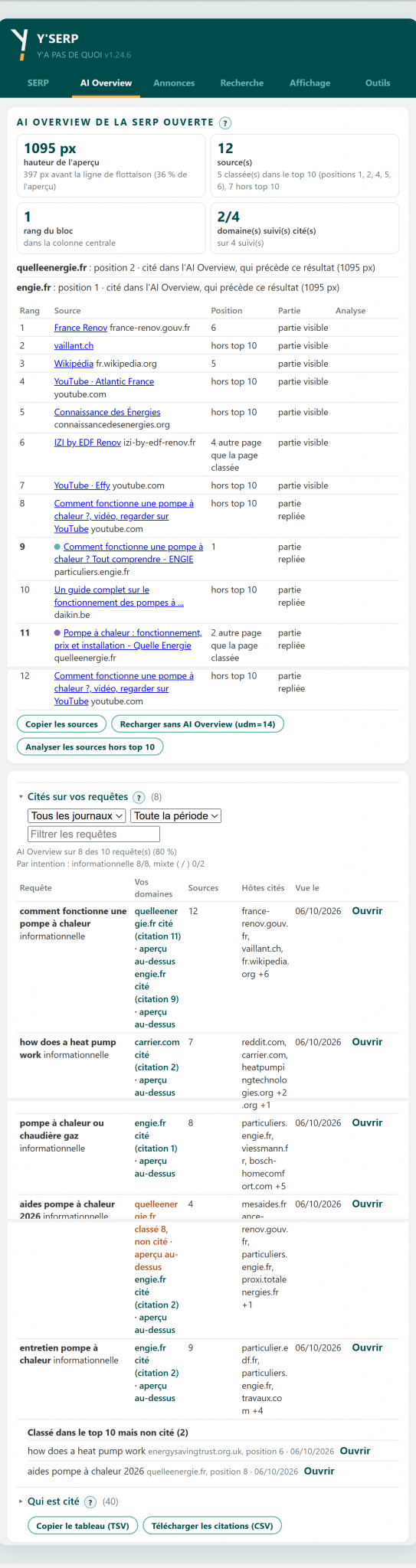
Task: Open rank 8 YouTube video source link
Action: point(124,516)
